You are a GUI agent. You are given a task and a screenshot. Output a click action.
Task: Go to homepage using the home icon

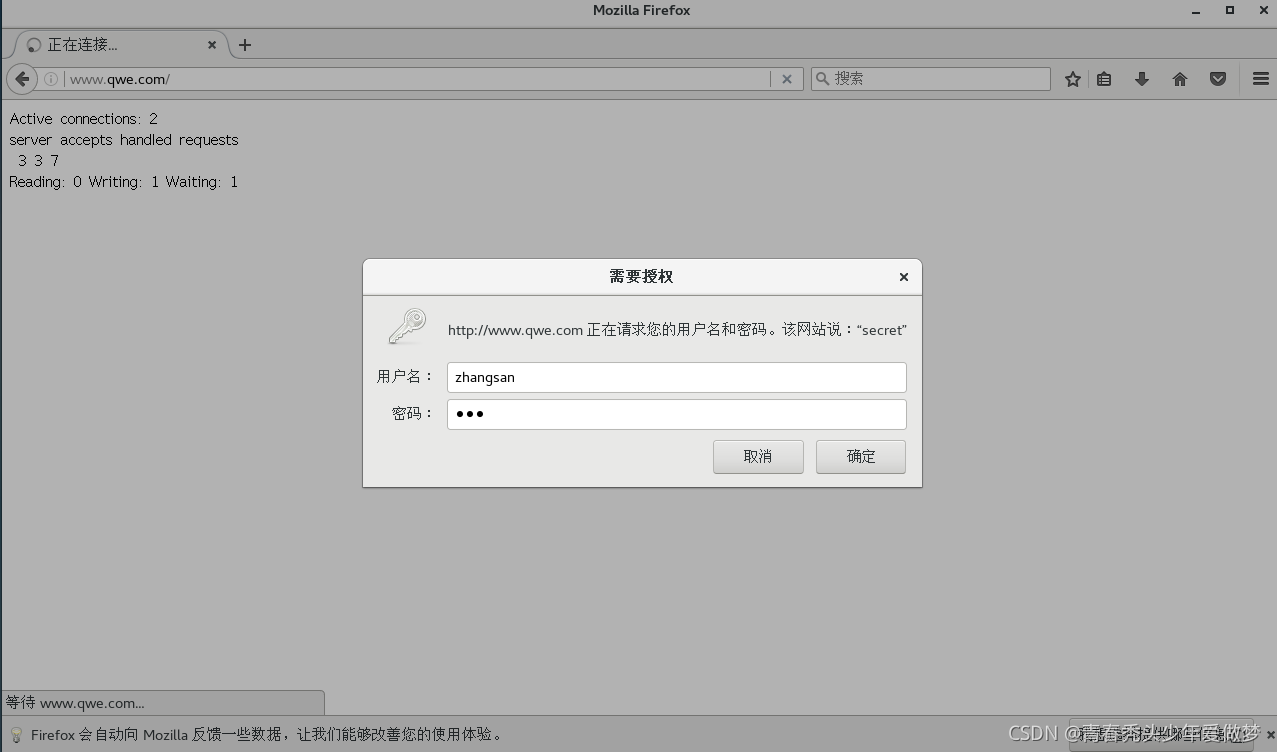point(1180,78)
